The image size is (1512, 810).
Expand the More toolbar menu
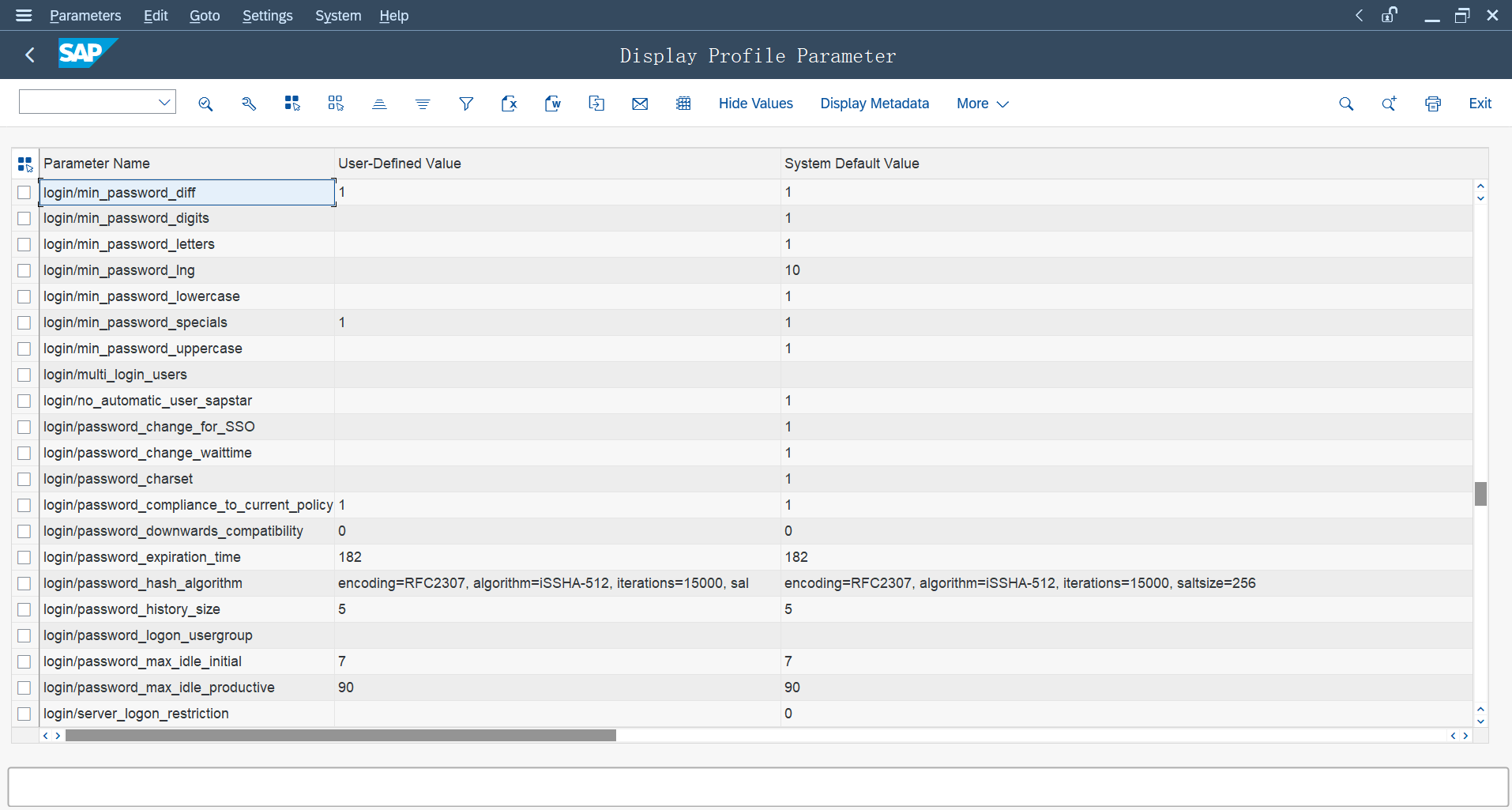(982, 104)
